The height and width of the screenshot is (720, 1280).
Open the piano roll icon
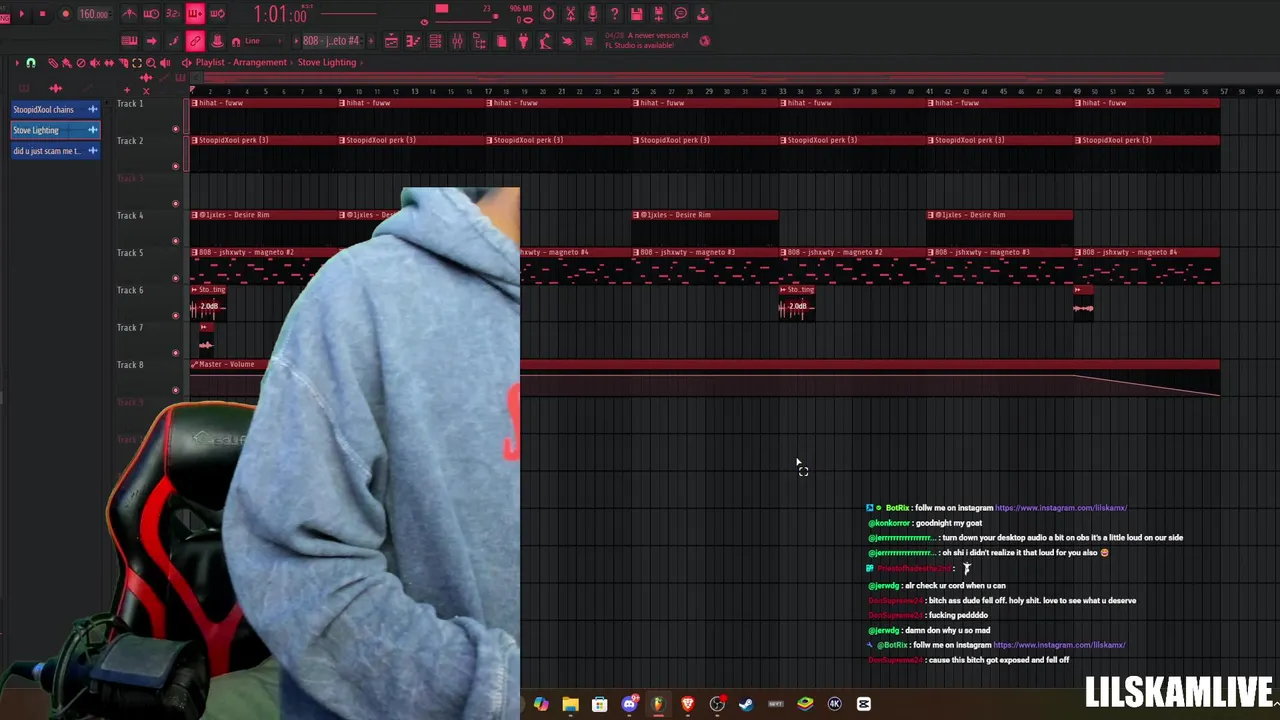[x=413, y=41]
